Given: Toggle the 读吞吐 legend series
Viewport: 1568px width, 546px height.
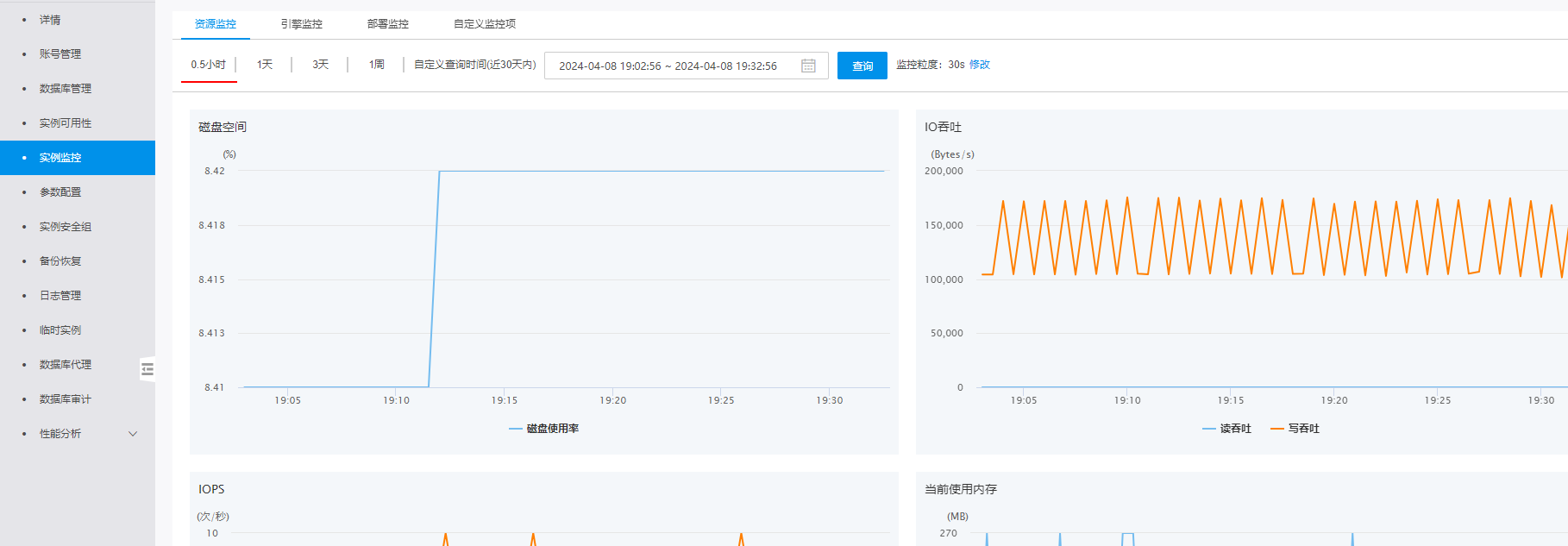Looking at the screenshot, I should (1226, 429).
